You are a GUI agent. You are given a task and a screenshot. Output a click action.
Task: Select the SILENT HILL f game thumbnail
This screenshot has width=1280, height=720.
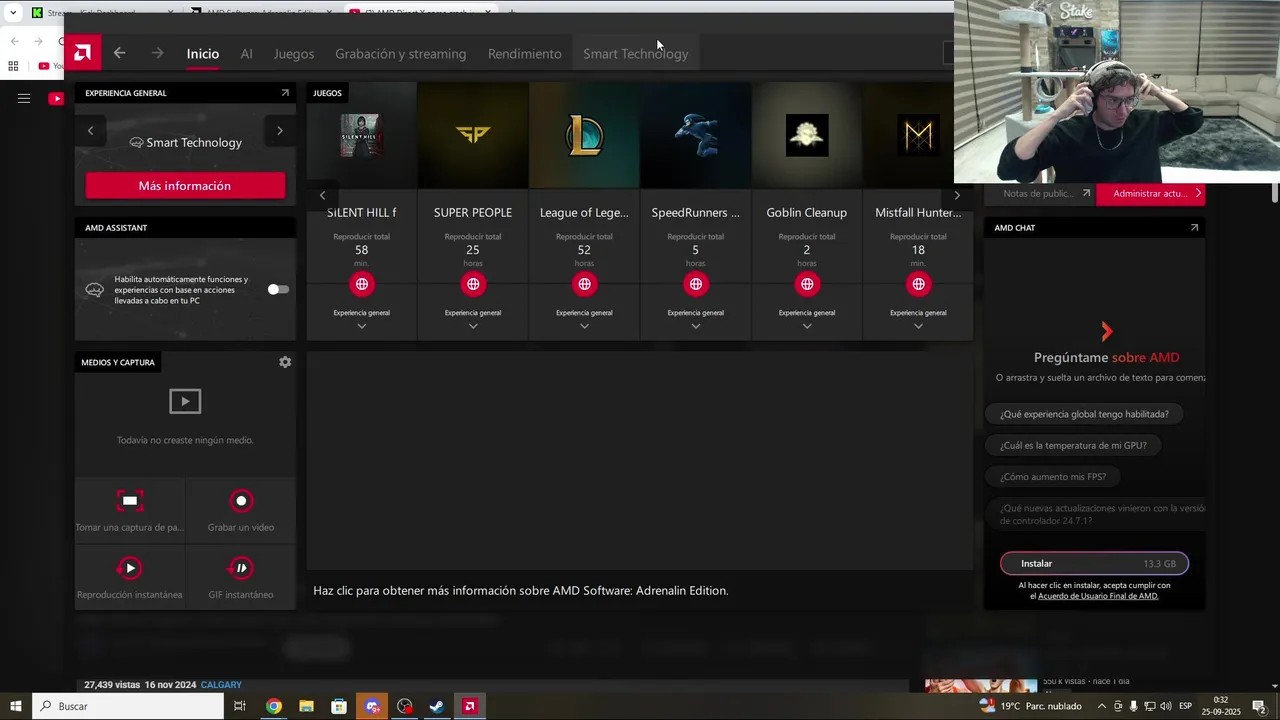click(x=362, y=135)
